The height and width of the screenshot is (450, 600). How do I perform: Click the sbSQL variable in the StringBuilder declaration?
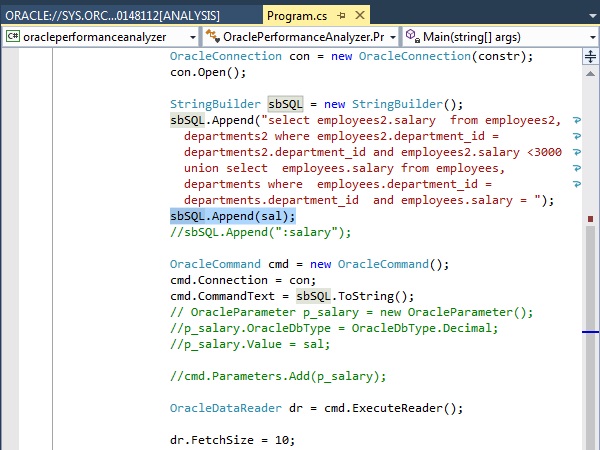[x=285, y=104]
